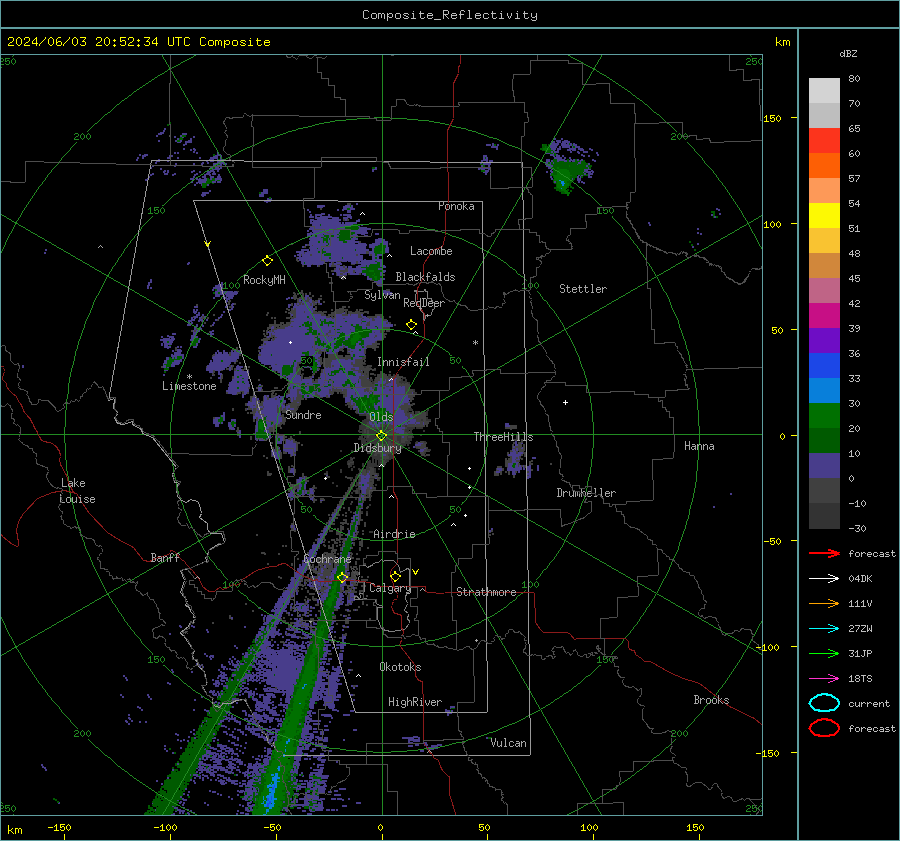Click the RockyMH label
Screen dimensions: 900x841
(264, 280)
